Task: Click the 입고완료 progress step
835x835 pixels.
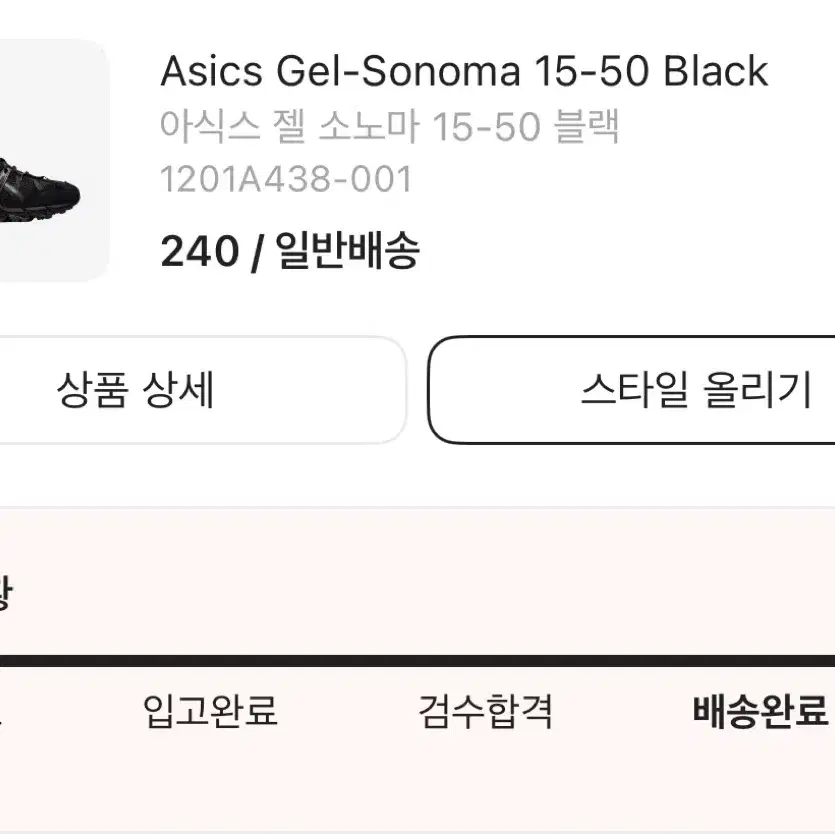Action: (210, 710)
